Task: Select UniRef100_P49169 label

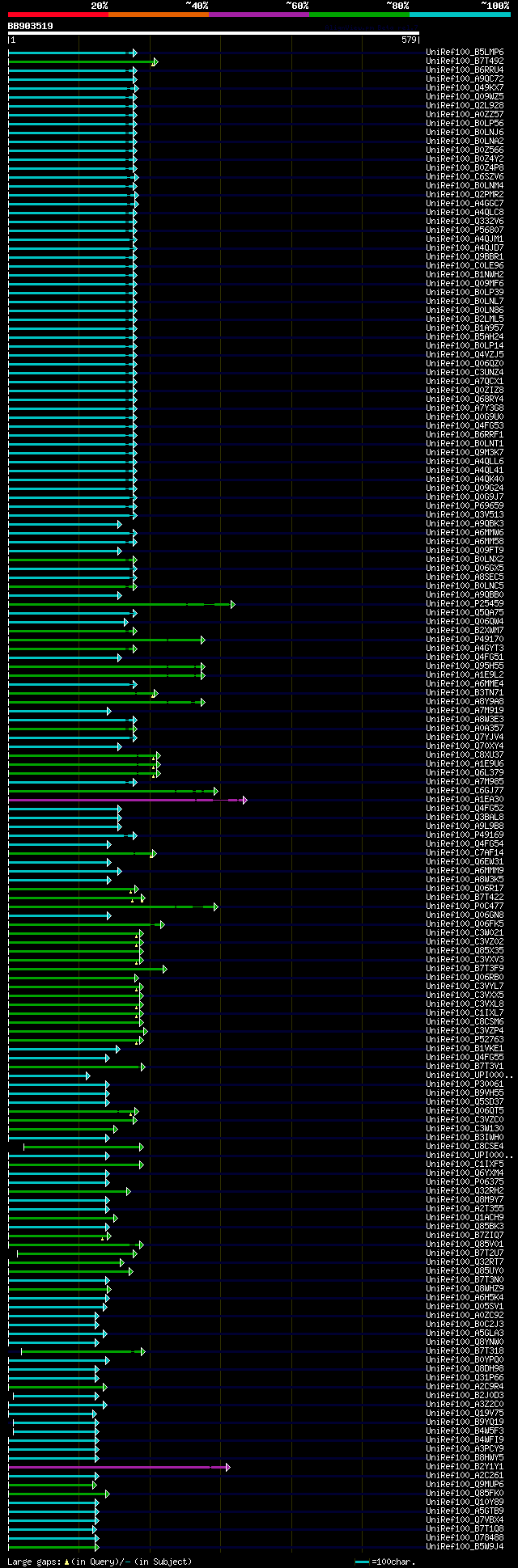Action: tap(465, 835)
